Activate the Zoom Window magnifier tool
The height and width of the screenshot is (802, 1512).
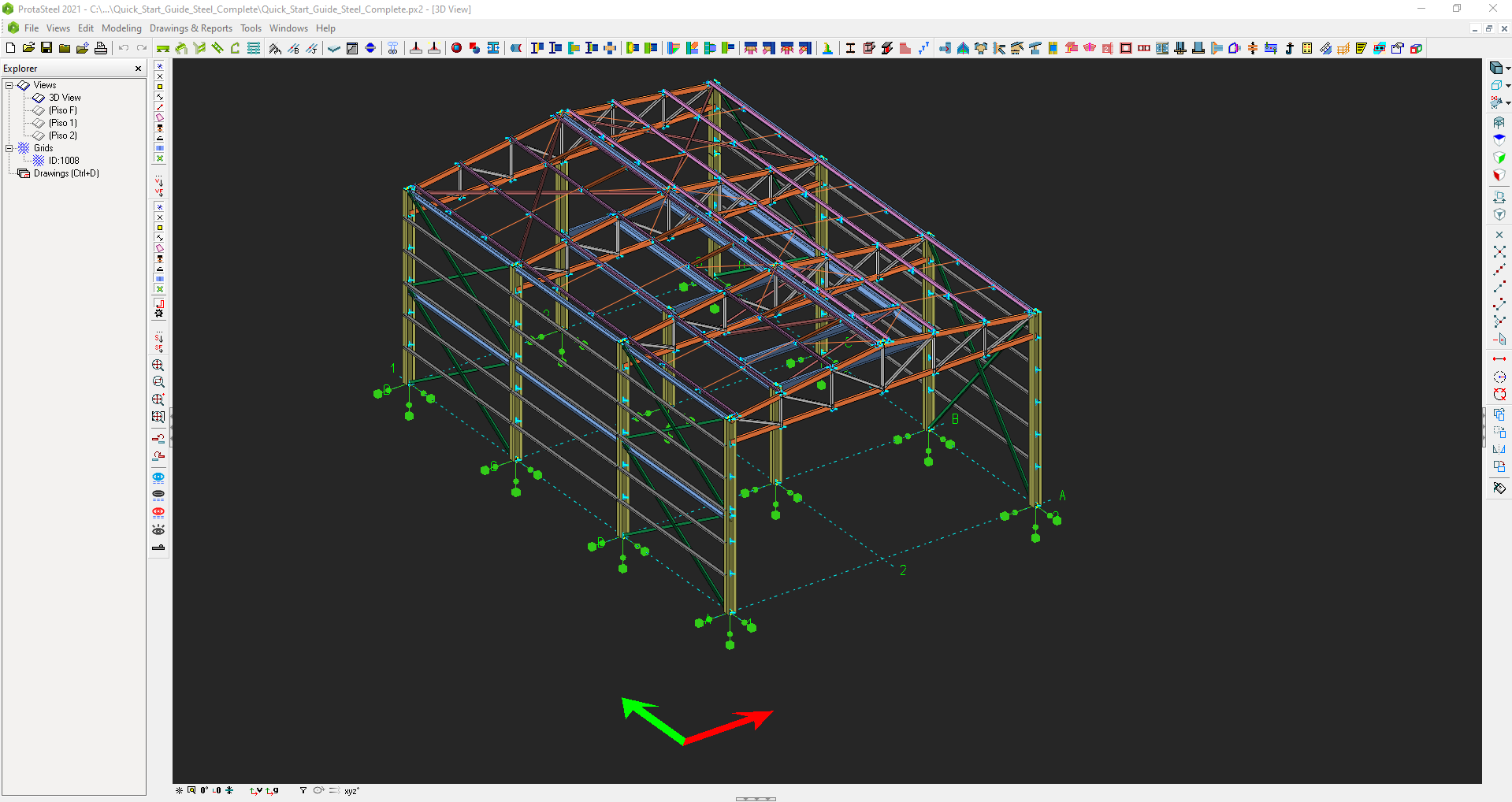point(158,381)
